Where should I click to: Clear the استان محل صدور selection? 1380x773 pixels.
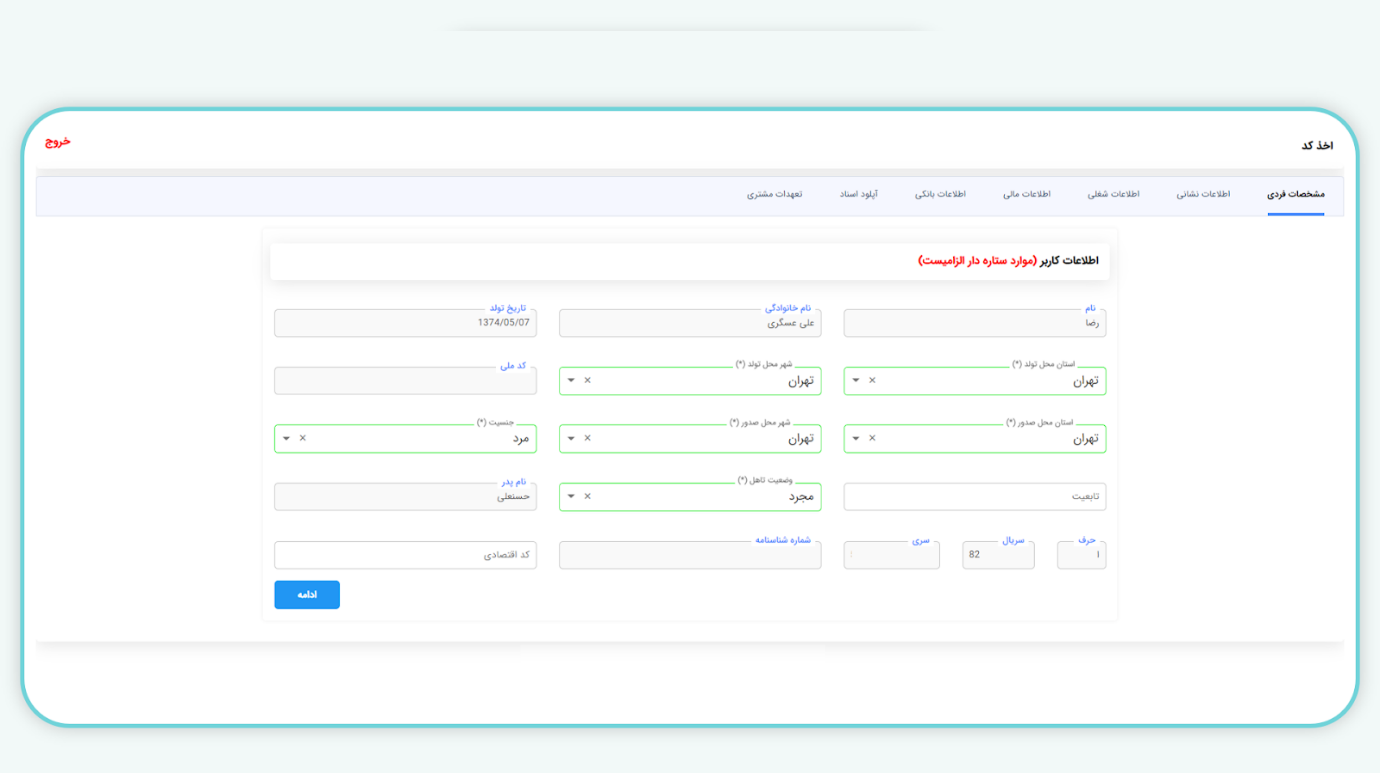pos(872,439)
